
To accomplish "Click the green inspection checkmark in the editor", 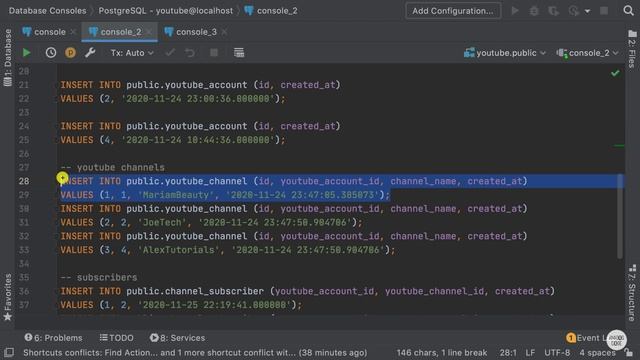I will tap(615, 73).
